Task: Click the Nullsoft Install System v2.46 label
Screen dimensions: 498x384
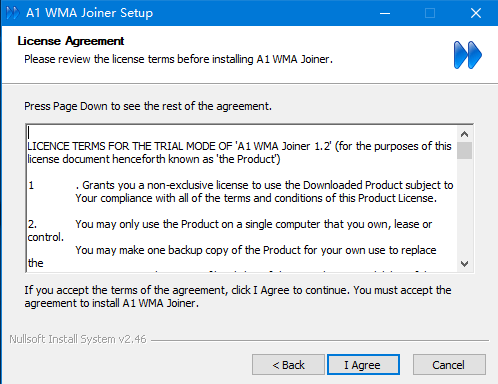Action: (78, 339)
